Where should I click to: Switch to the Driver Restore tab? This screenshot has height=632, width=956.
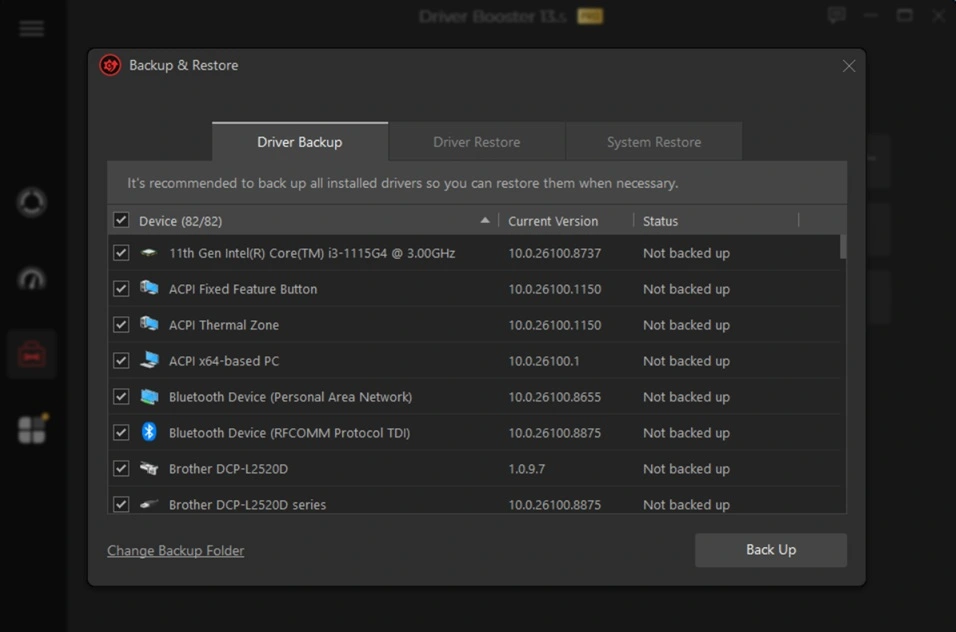tap(476, 142)
